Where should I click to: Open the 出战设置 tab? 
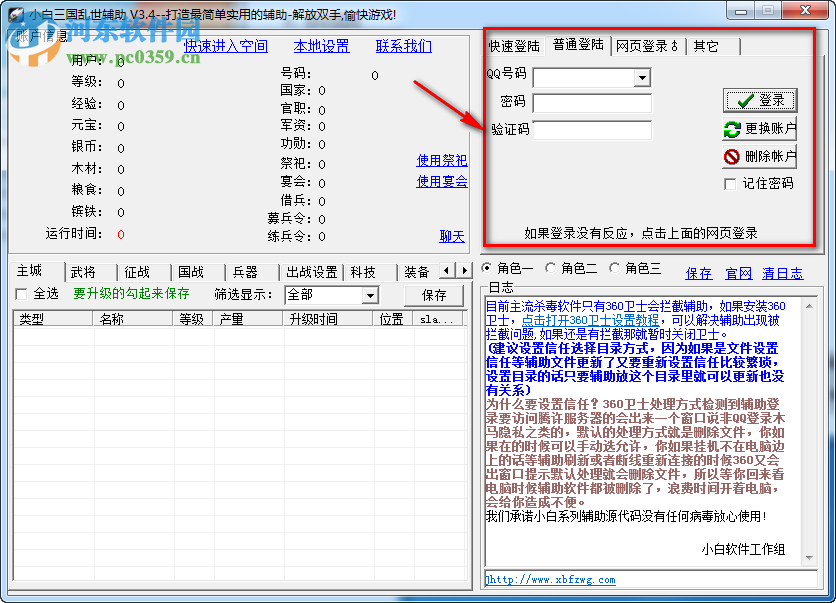point(312,272)
